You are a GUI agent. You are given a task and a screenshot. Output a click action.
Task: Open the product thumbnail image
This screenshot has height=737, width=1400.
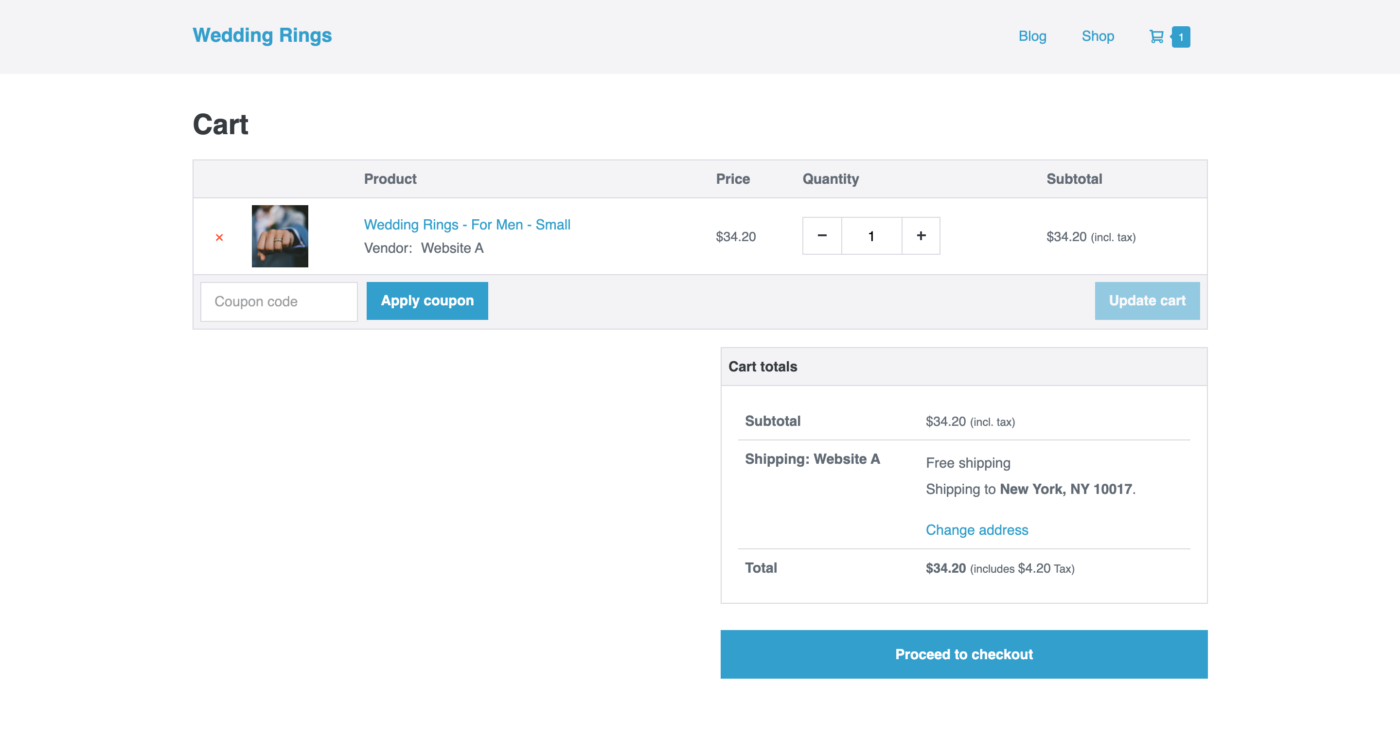tap(280, 236)
